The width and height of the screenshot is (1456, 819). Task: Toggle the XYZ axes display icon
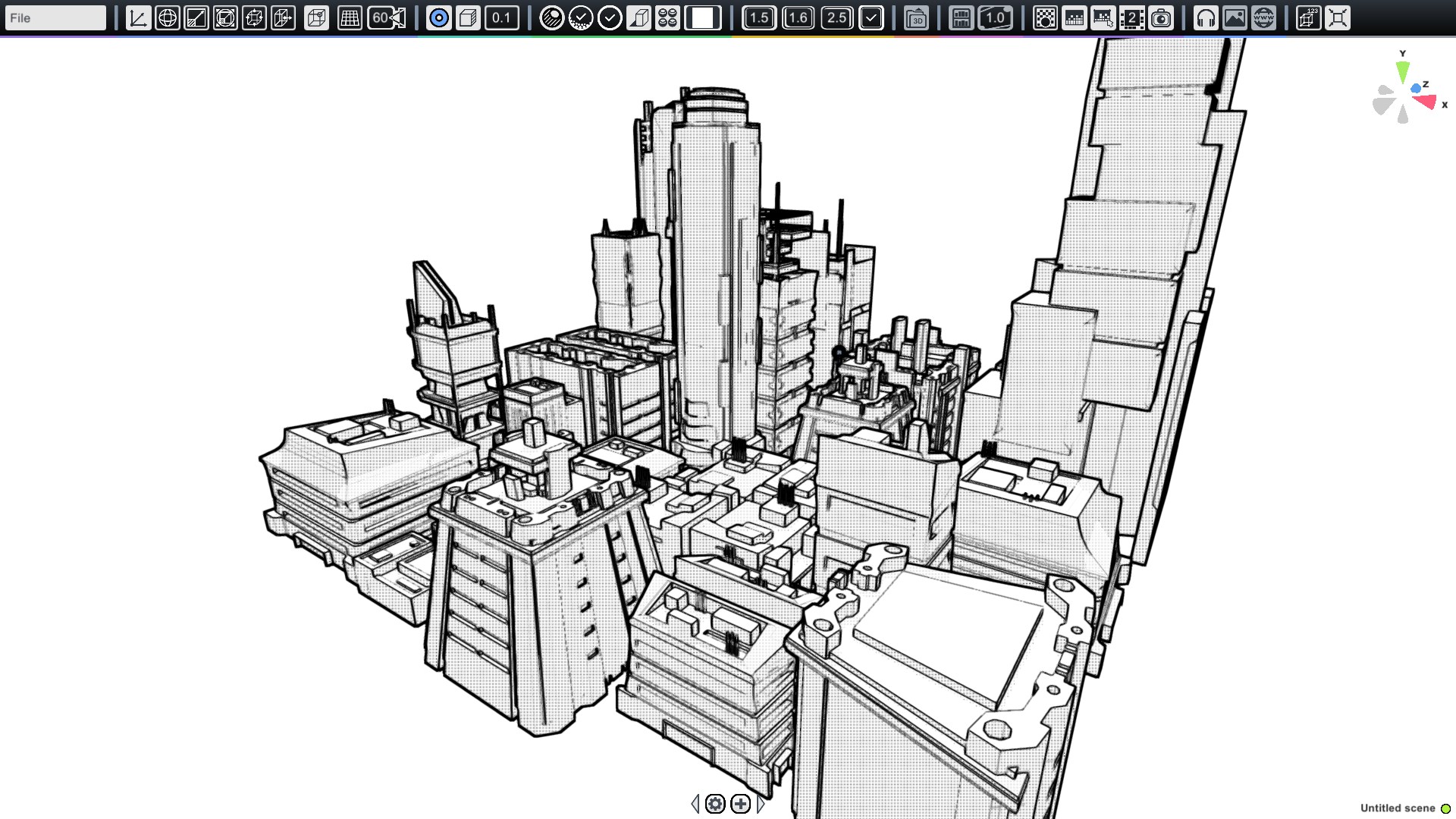tap(138, 17)
